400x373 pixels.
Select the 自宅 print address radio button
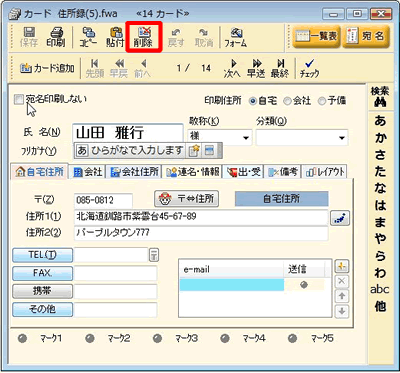pos(253,101)
